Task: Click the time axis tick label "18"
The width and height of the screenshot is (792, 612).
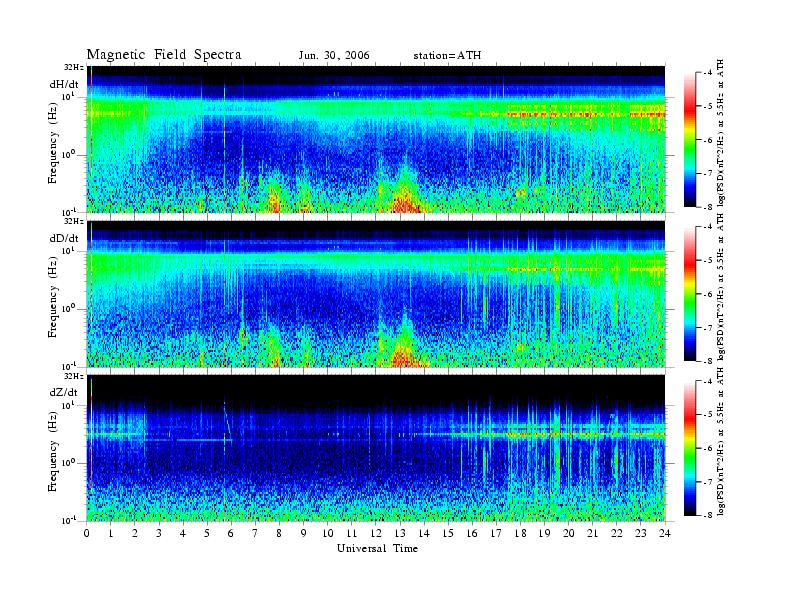Action: [x=520, y=534]
